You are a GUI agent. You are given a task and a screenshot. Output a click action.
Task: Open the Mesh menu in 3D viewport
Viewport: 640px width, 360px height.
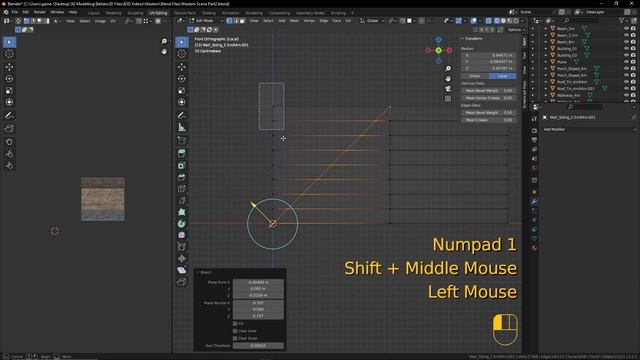294,20
